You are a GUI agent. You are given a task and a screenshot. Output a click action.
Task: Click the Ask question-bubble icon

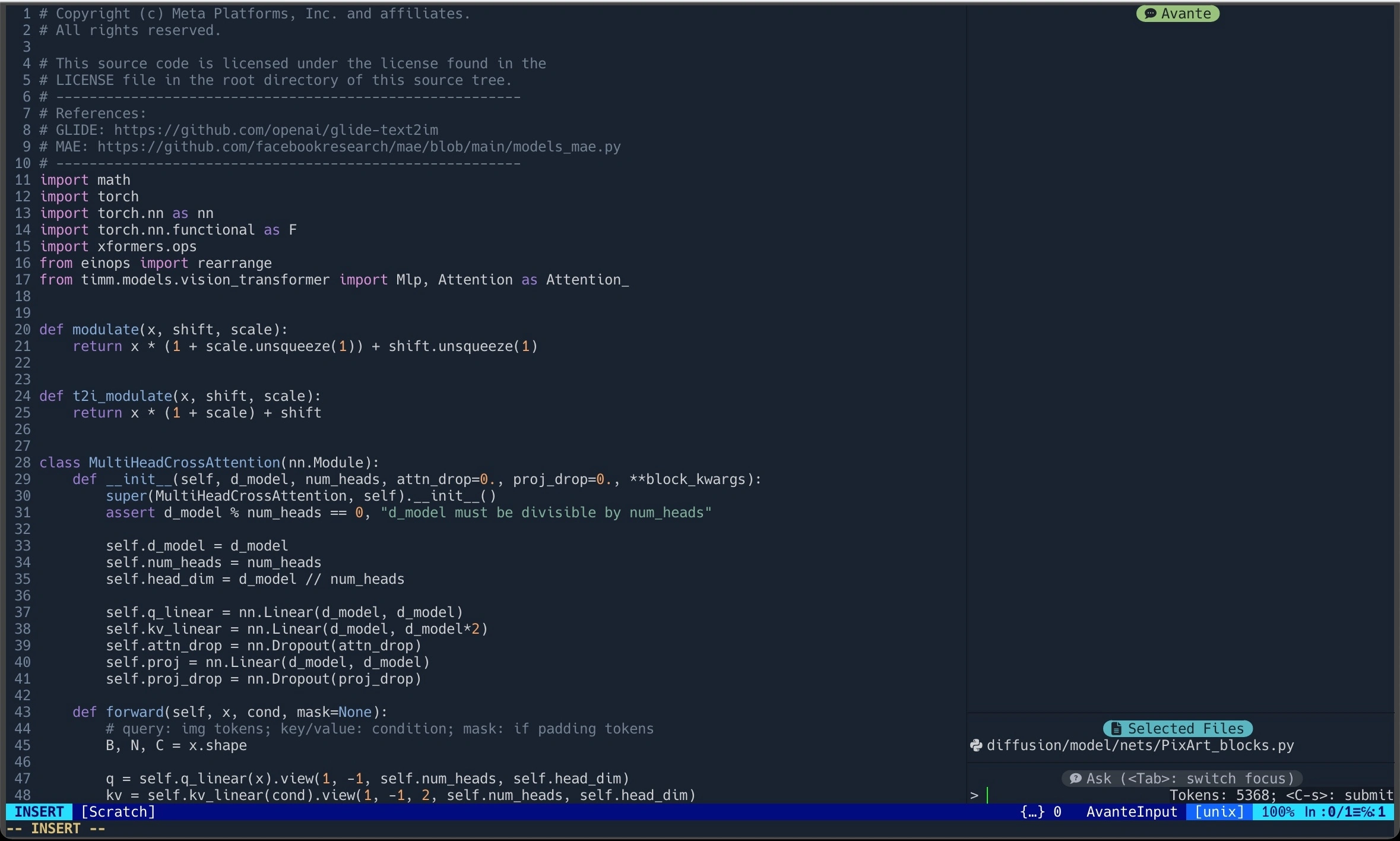coord(1075,779)
